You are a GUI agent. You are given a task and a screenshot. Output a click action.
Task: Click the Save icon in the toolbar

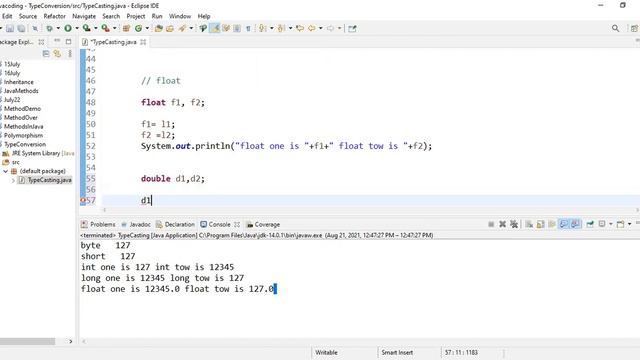coord(10,29)
